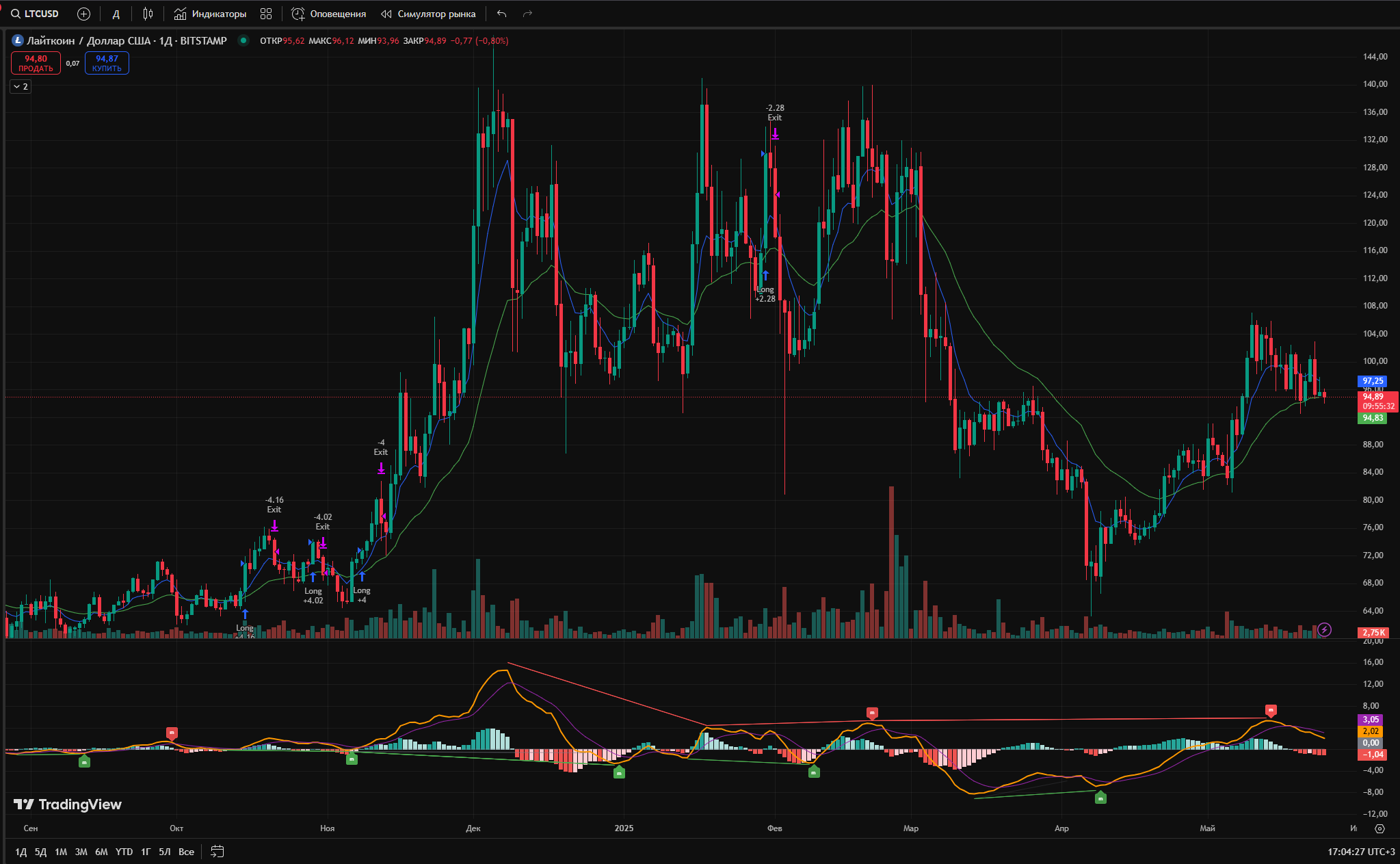Set the range to YTD
Image resolution: width=1400 pixels, height=864 pixels.
click(124, 852)
